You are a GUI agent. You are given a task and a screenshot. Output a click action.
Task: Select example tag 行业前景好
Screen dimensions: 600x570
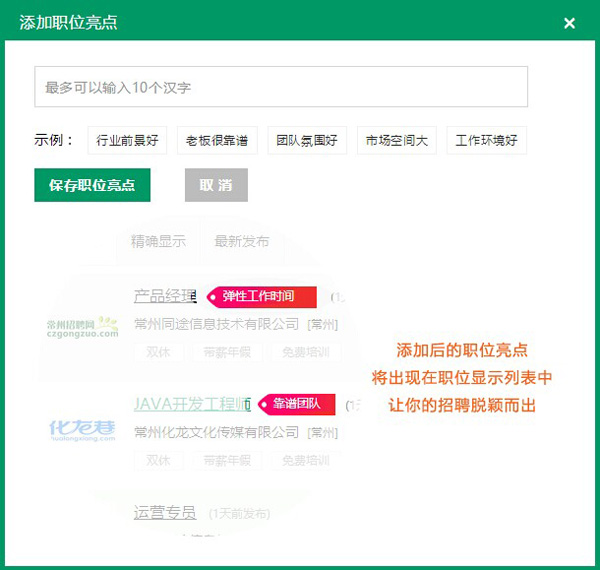[127, 141]
